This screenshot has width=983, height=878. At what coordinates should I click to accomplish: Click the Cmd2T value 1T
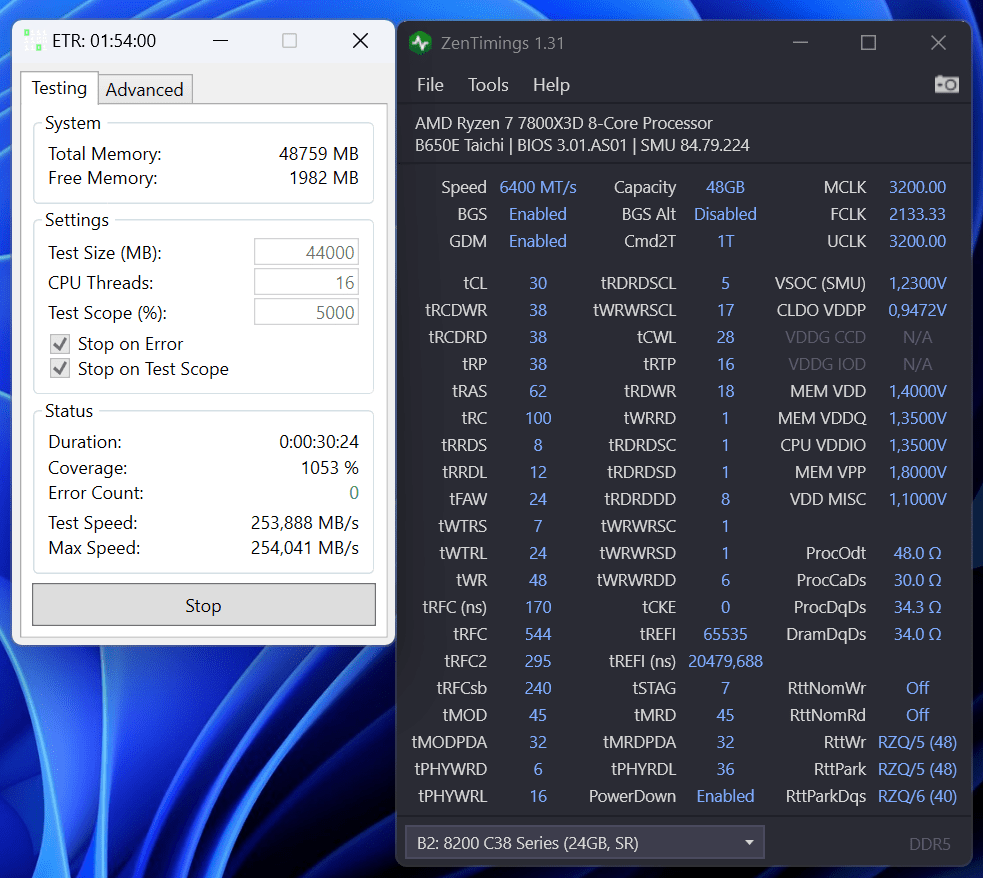click(725, 241)
